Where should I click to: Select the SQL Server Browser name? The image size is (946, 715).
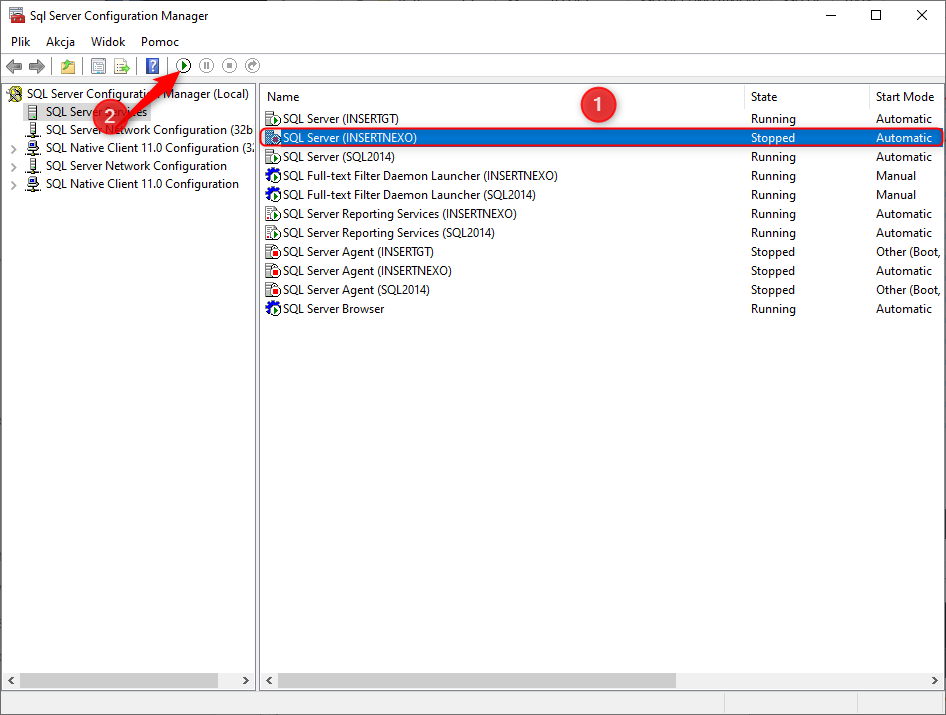[x=334, y=309]
